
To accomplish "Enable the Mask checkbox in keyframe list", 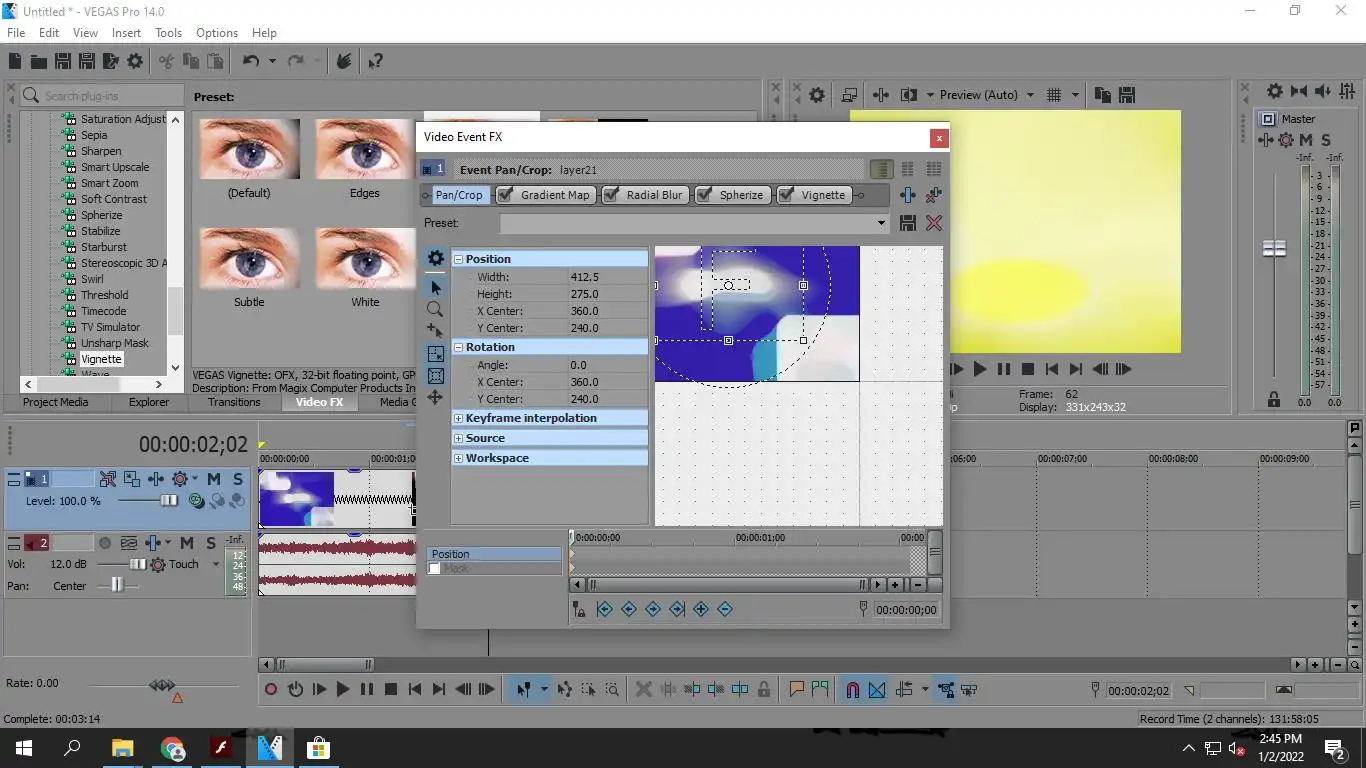I will point(434,568).
